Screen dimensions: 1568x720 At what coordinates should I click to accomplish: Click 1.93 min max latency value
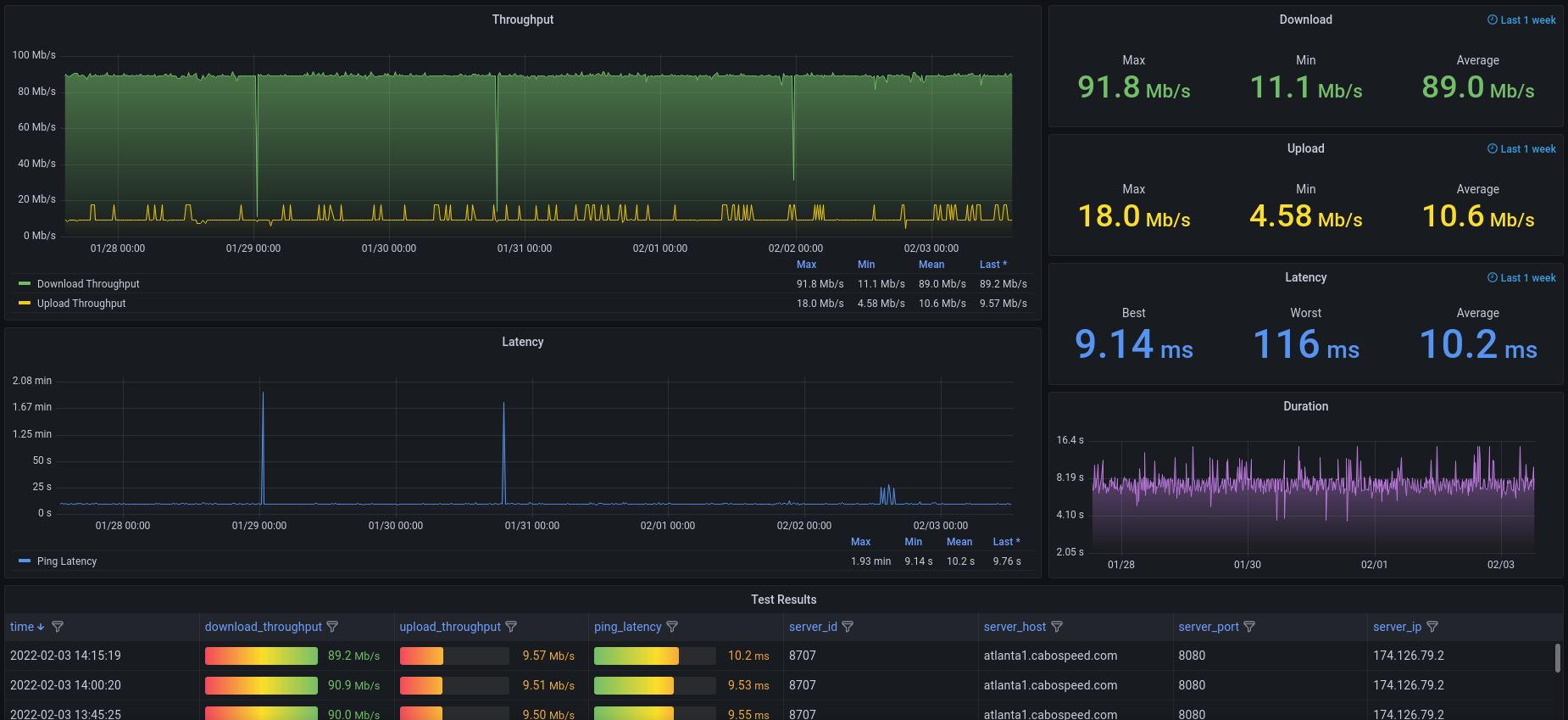[870, 561]
